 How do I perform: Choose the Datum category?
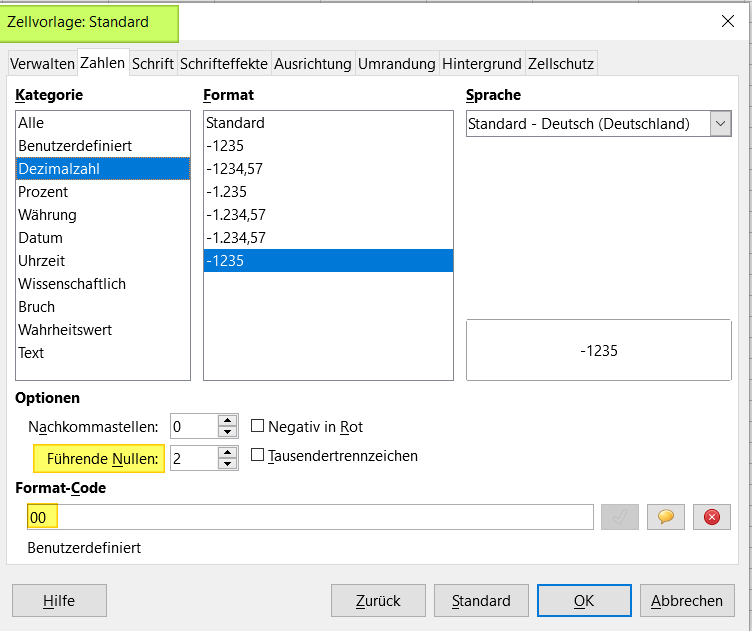[103, 238]
